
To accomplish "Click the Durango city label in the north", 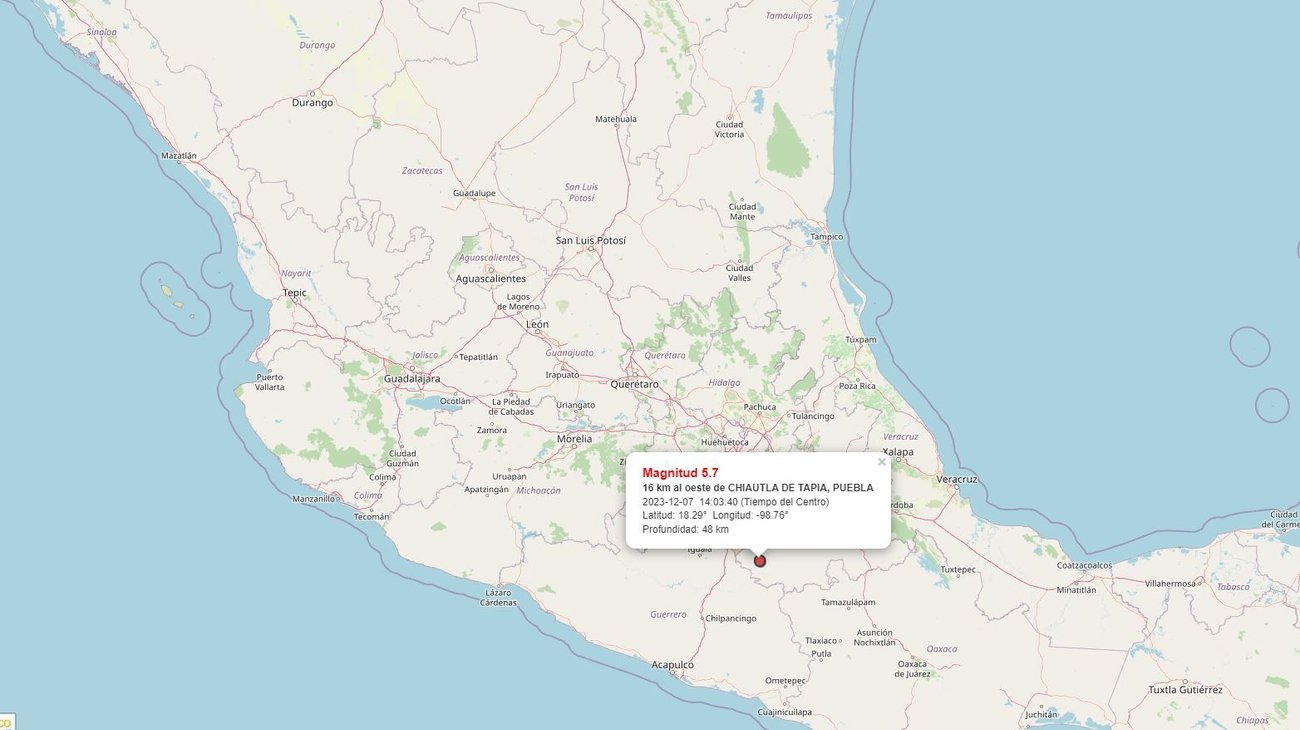I will click(x=310, y=101).
